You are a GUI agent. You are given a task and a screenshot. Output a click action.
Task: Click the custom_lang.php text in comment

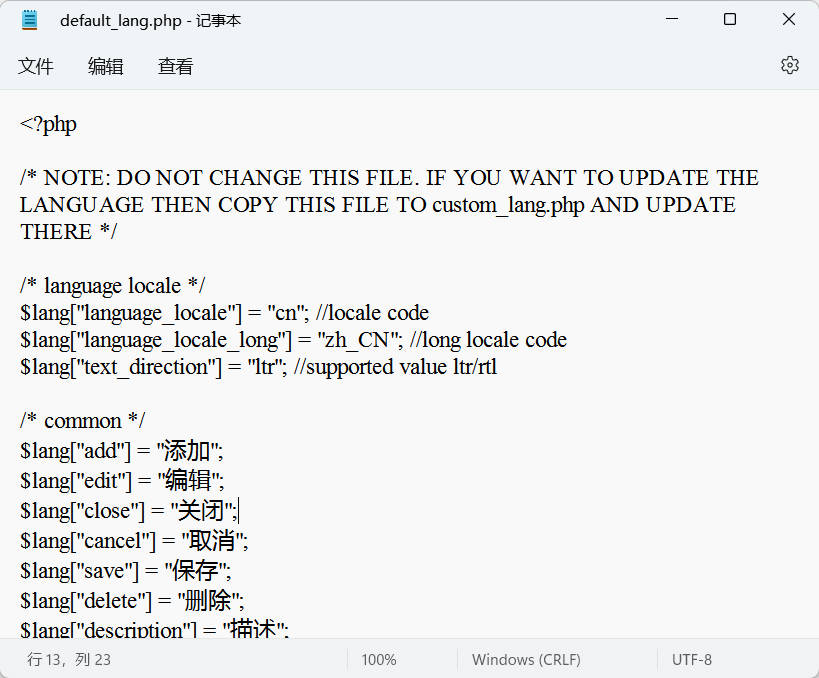(x=508, y=205)
